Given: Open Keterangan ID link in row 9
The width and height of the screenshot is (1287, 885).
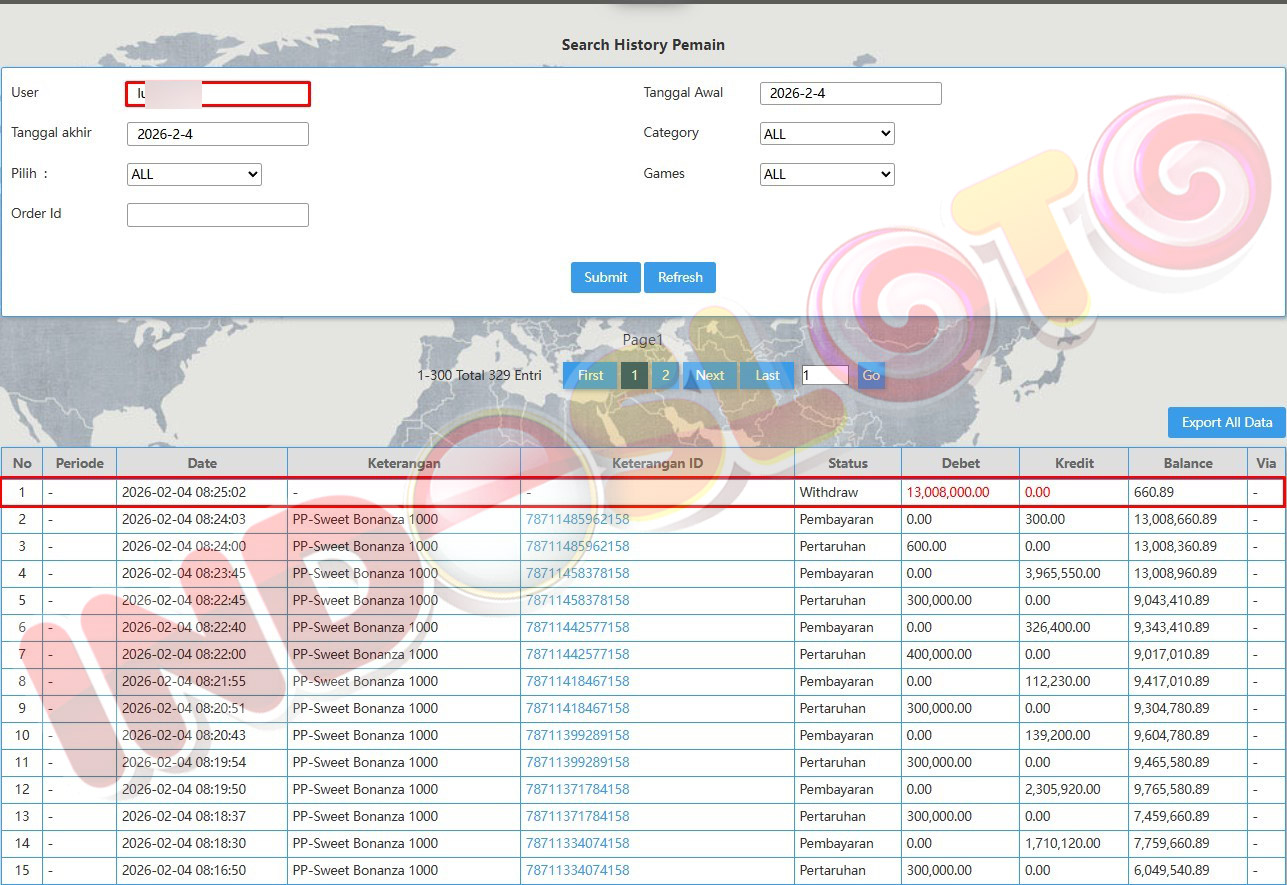Looking at the screenshot, I should (578, 708).
